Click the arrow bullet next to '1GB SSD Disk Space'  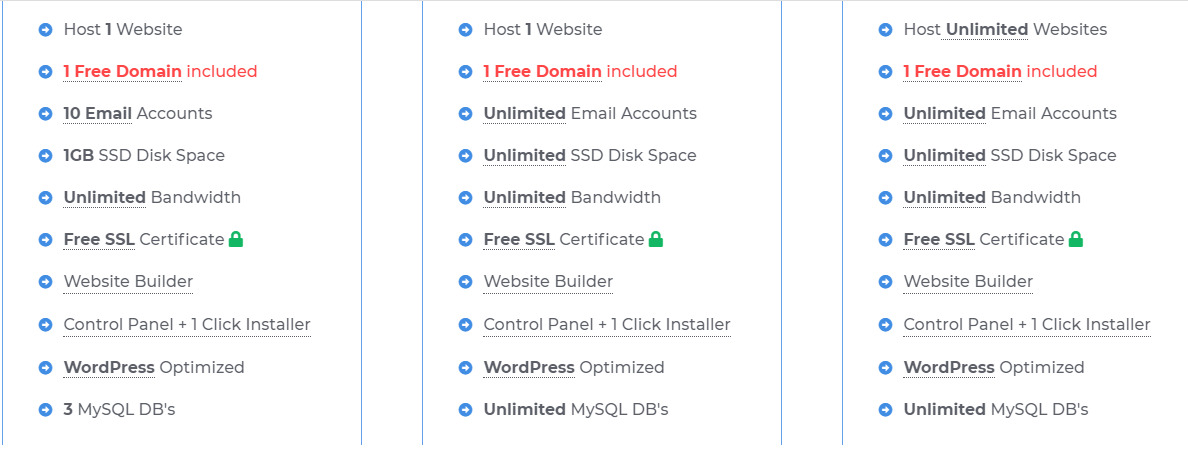tap(45, 156)
